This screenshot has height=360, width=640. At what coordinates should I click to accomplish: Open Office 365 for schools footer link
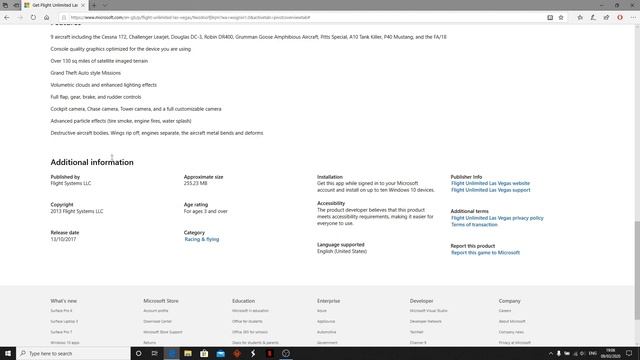tap(250, 332)
